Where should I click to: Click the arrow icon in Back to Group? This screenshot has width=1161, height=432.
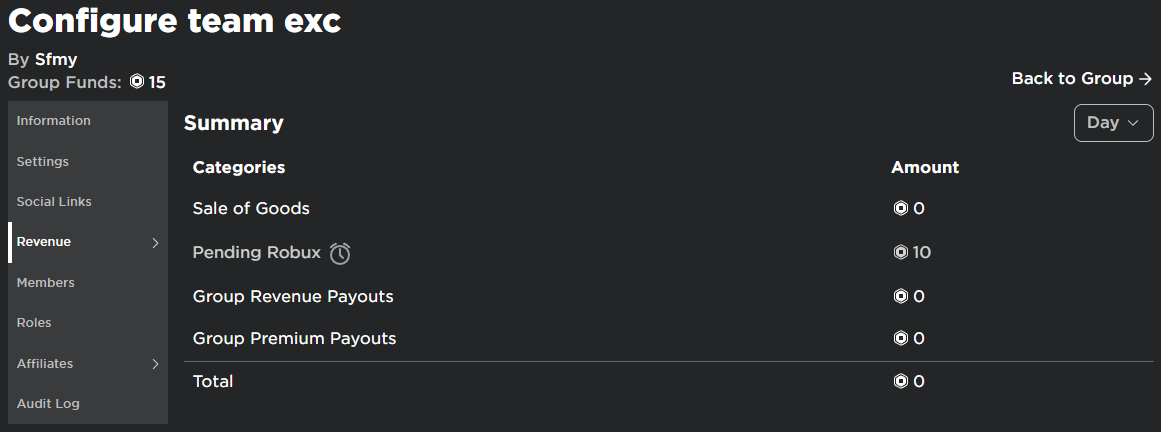point(1145,79)
